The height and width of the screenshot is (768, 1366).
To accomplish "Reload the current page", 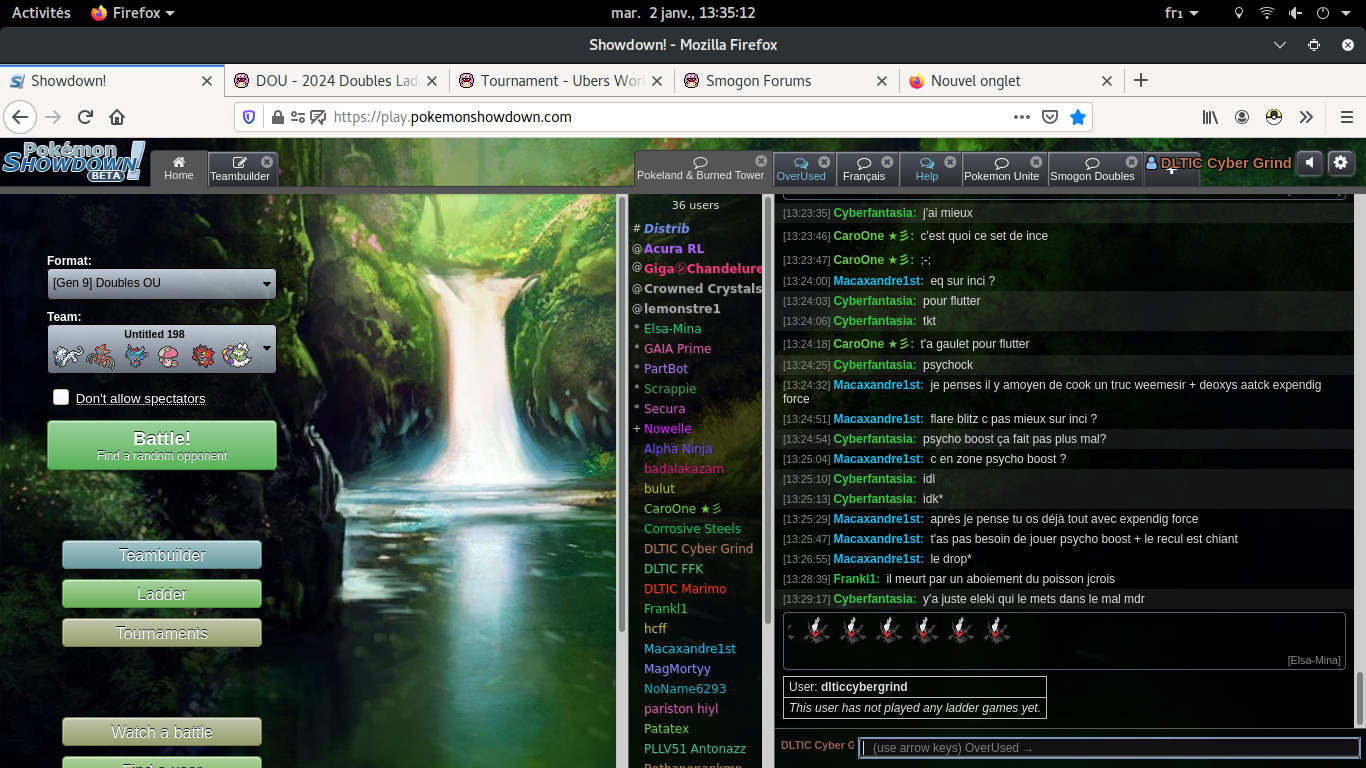I will [86, 117].
